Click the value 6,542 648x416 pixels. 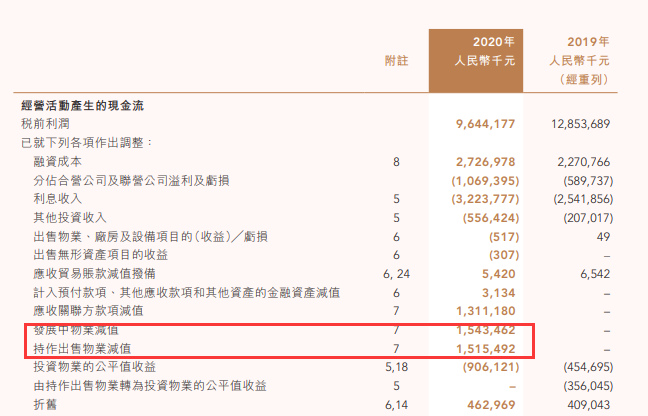(x=595, y=274)
